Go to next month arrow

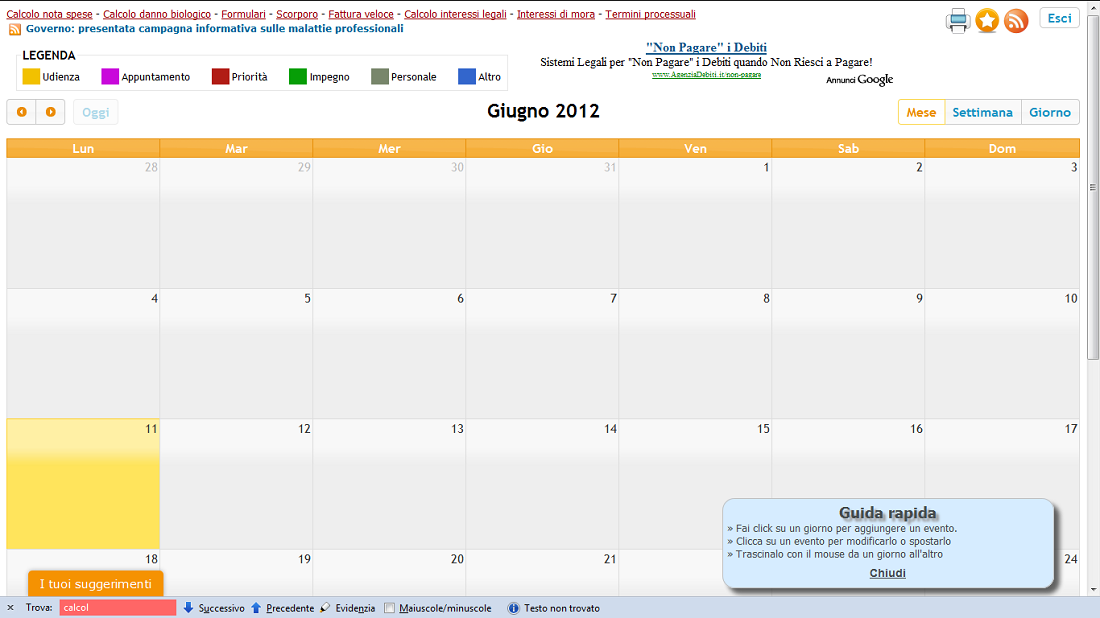tap(51, 112)
